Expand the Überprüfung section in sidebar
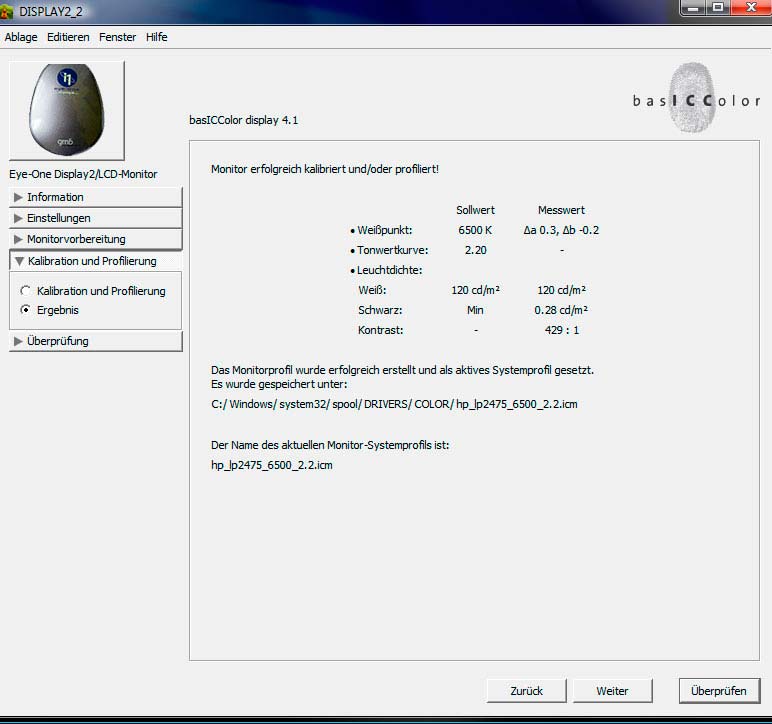 point(95,341)
